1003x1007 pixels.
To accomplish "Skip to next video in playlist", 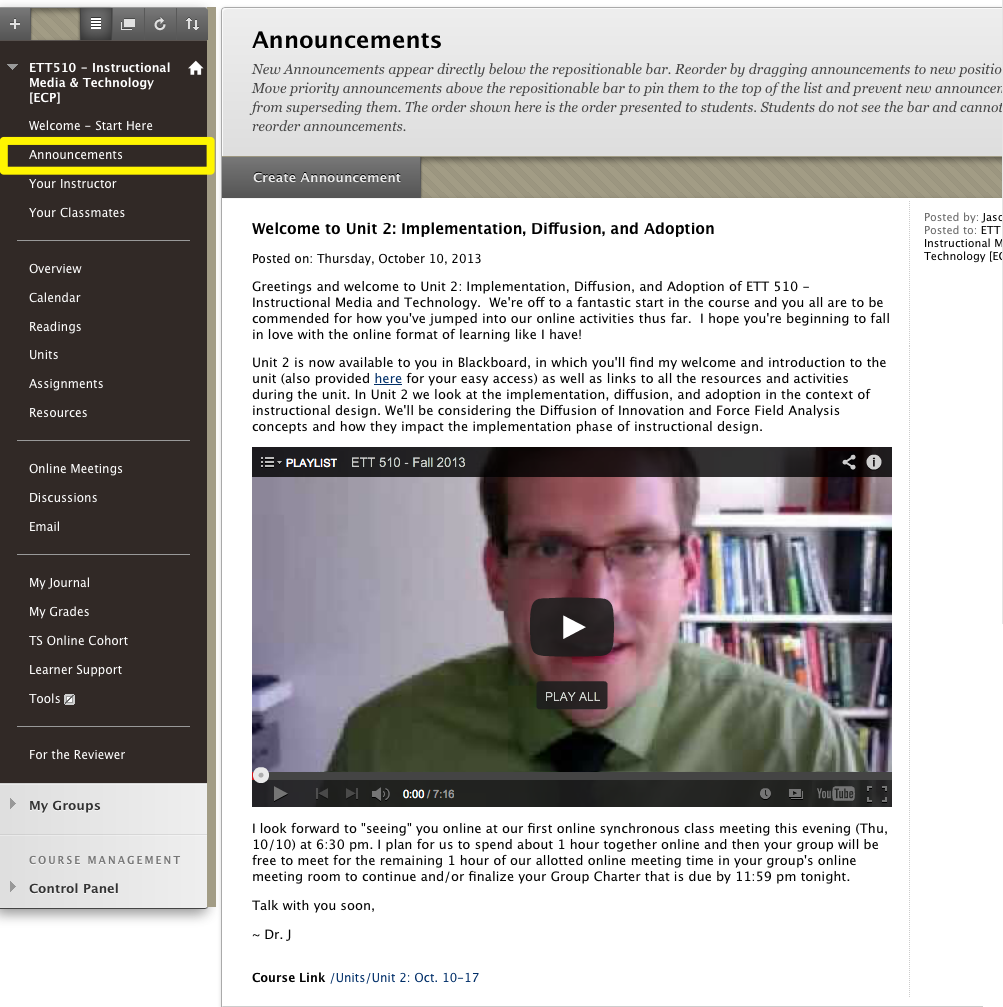I will click(351, 794).
